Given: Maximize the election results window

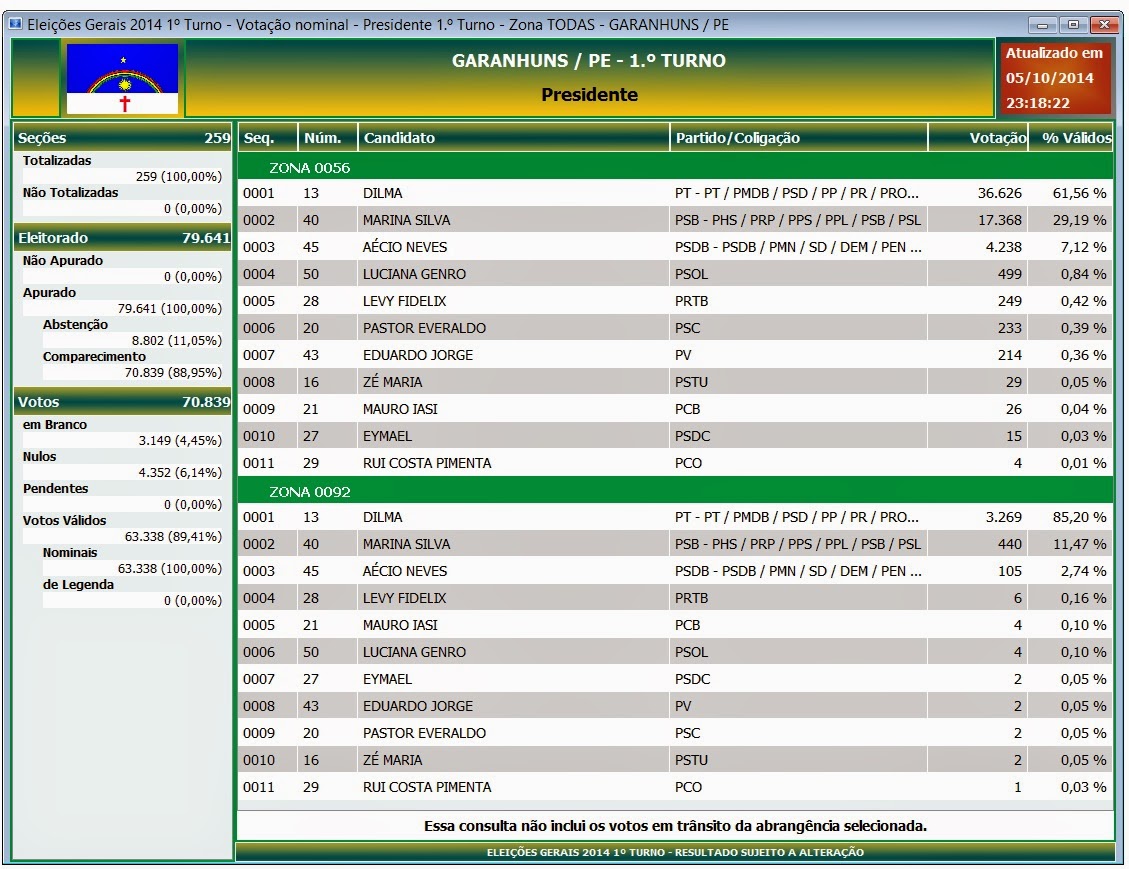Looking at the screenshot, I should pos(1073,24).
